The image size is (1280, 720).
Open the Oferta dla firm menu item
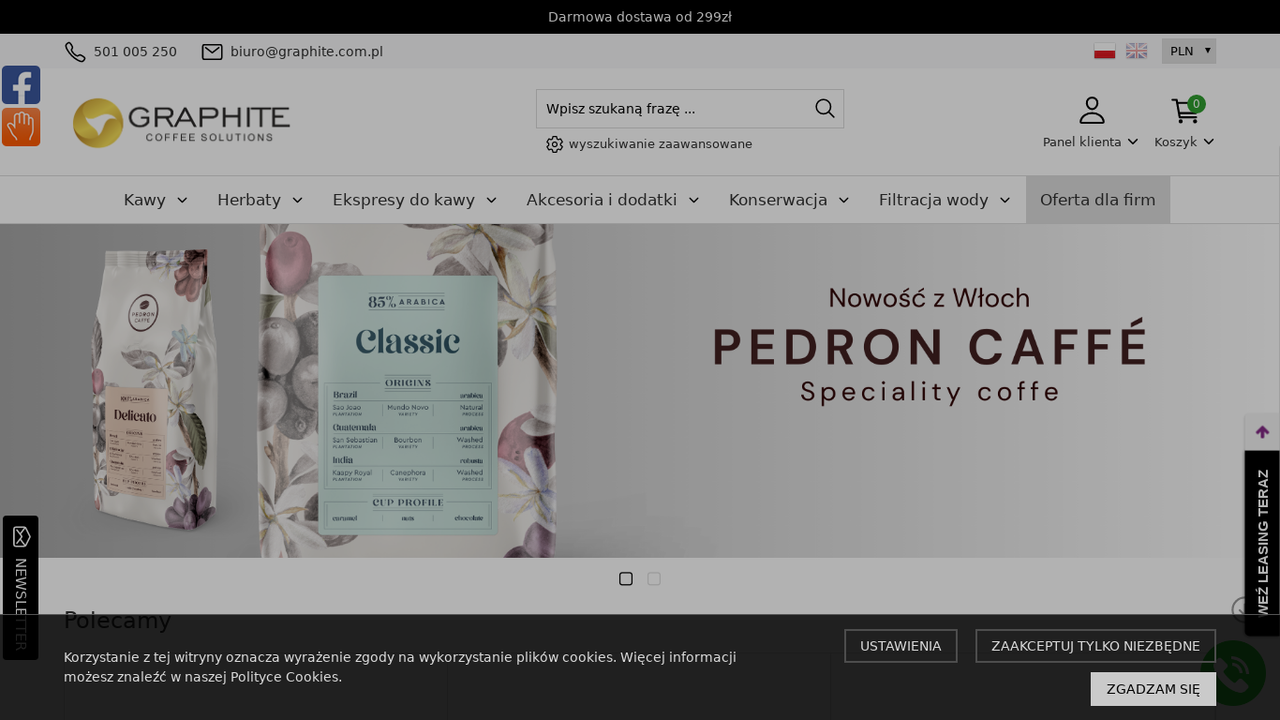[x=1098, y=200]
